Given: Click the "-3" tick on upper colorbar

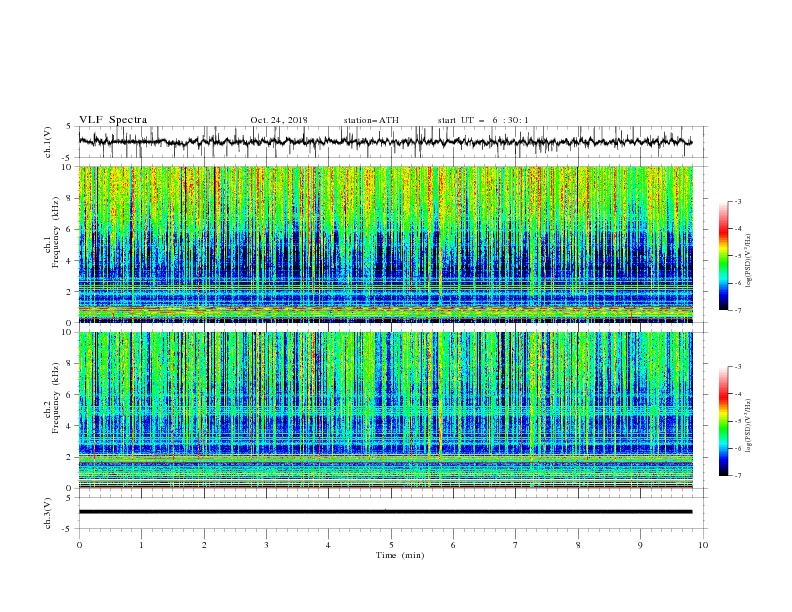Looking at the screenshot, I should point(737,201).
